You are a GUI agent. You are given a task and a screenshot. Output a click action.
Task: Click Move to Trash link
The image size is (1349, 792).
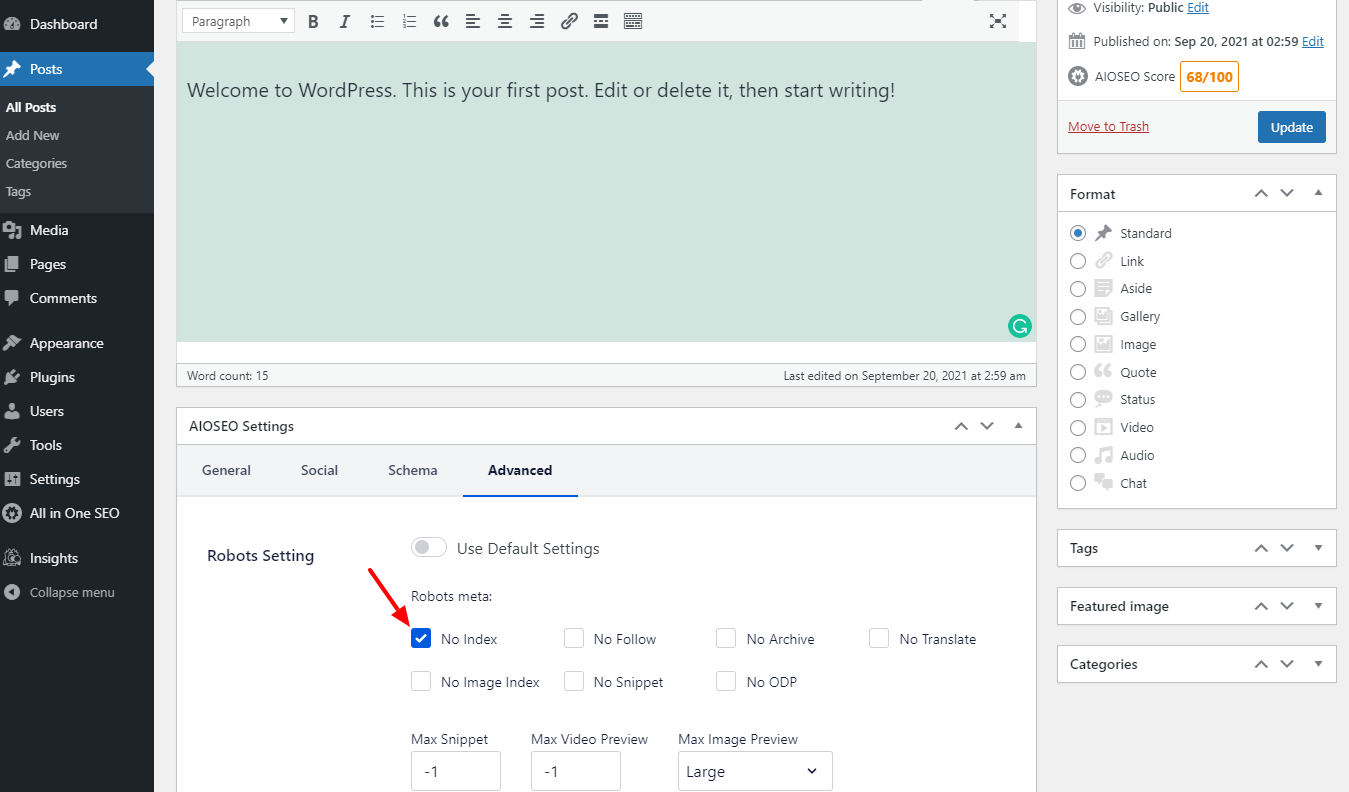[1108, 127]
